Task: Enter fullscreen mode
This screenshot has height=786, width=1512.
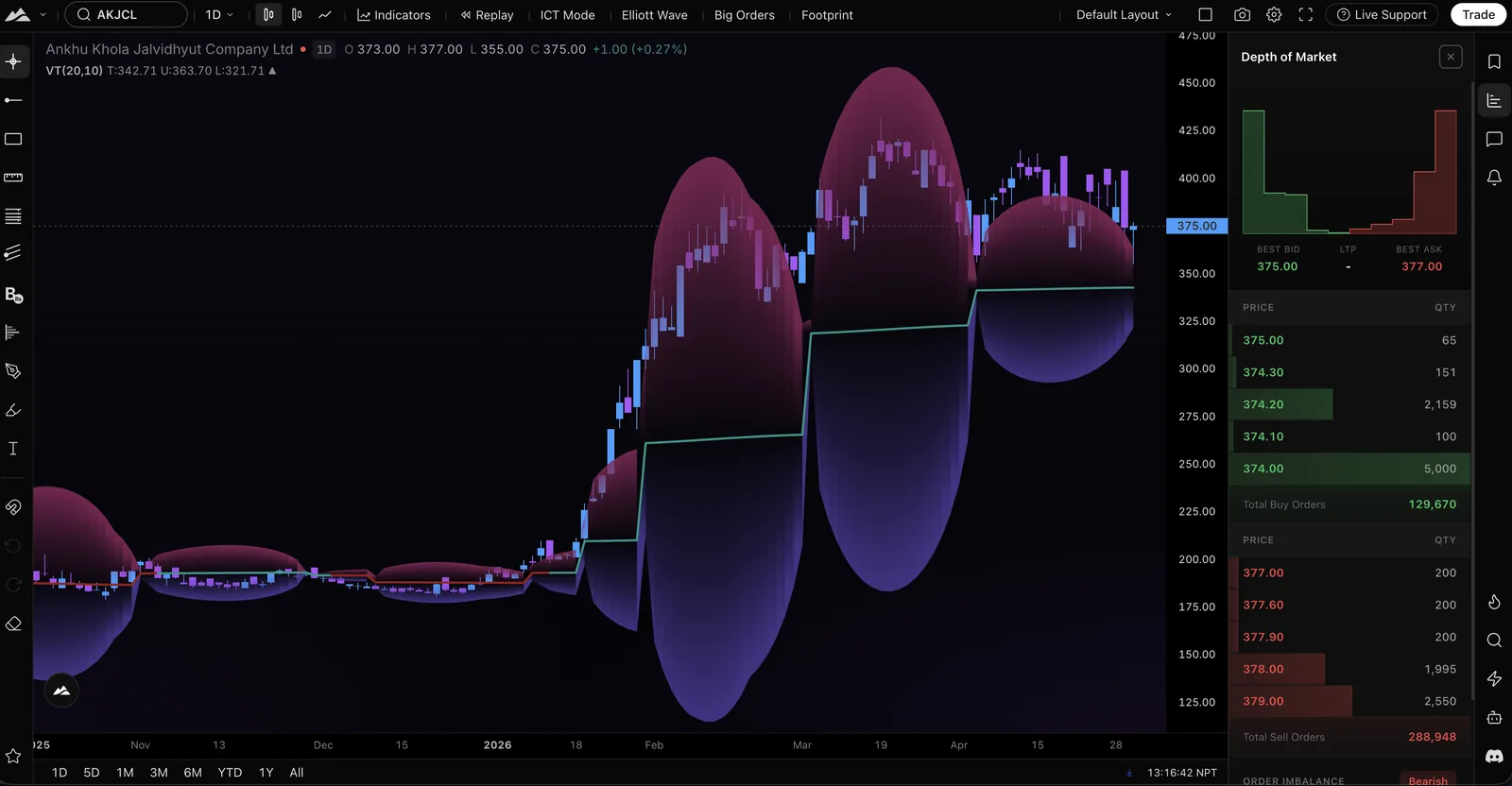Action: pos(1306,15)
